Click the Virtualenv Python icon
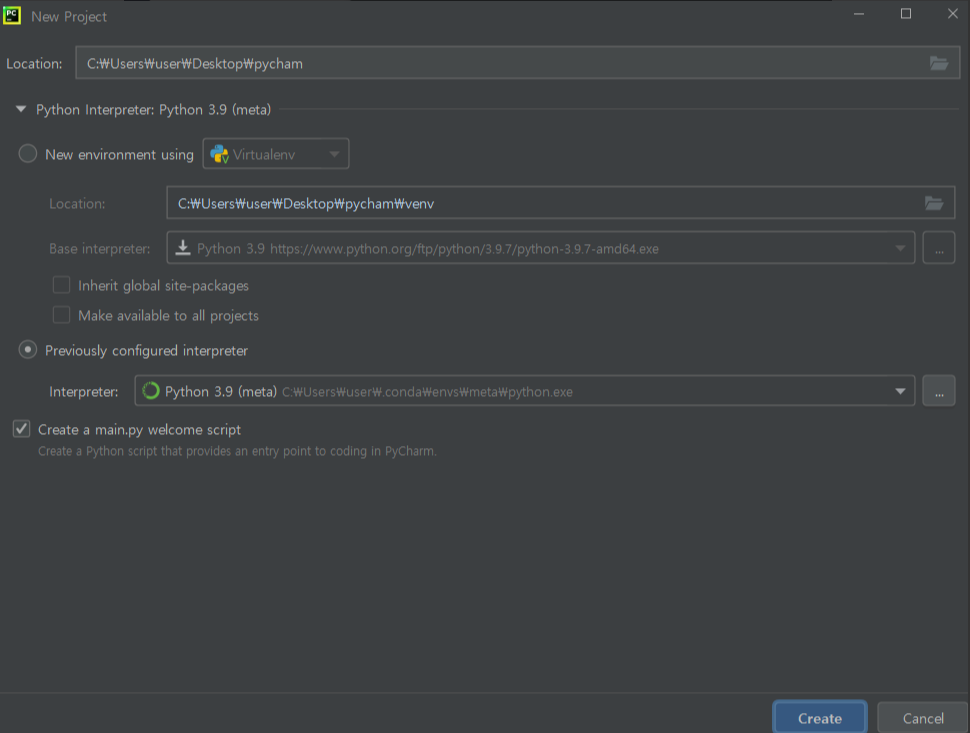Screen dimensions: 970x733 pos(219,154)
